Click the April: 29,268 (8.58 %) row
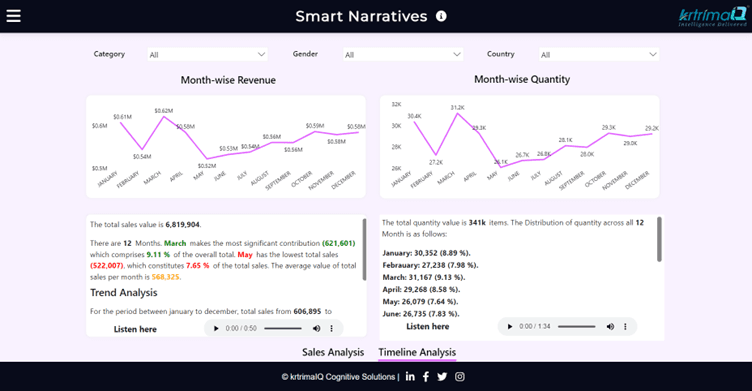Screen dimensions: 752x391 tap(421, 290)
